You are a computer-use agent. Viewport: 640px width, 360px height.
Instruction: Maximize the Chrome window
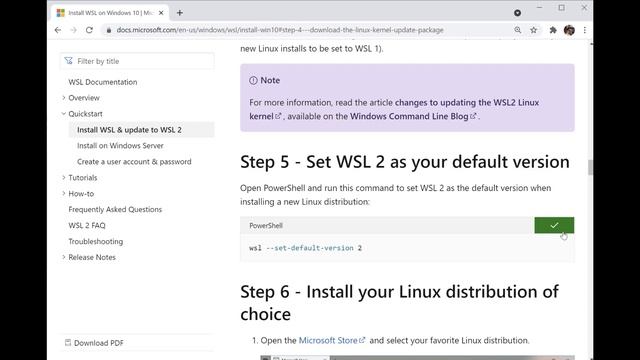click(x=562, y=7)
